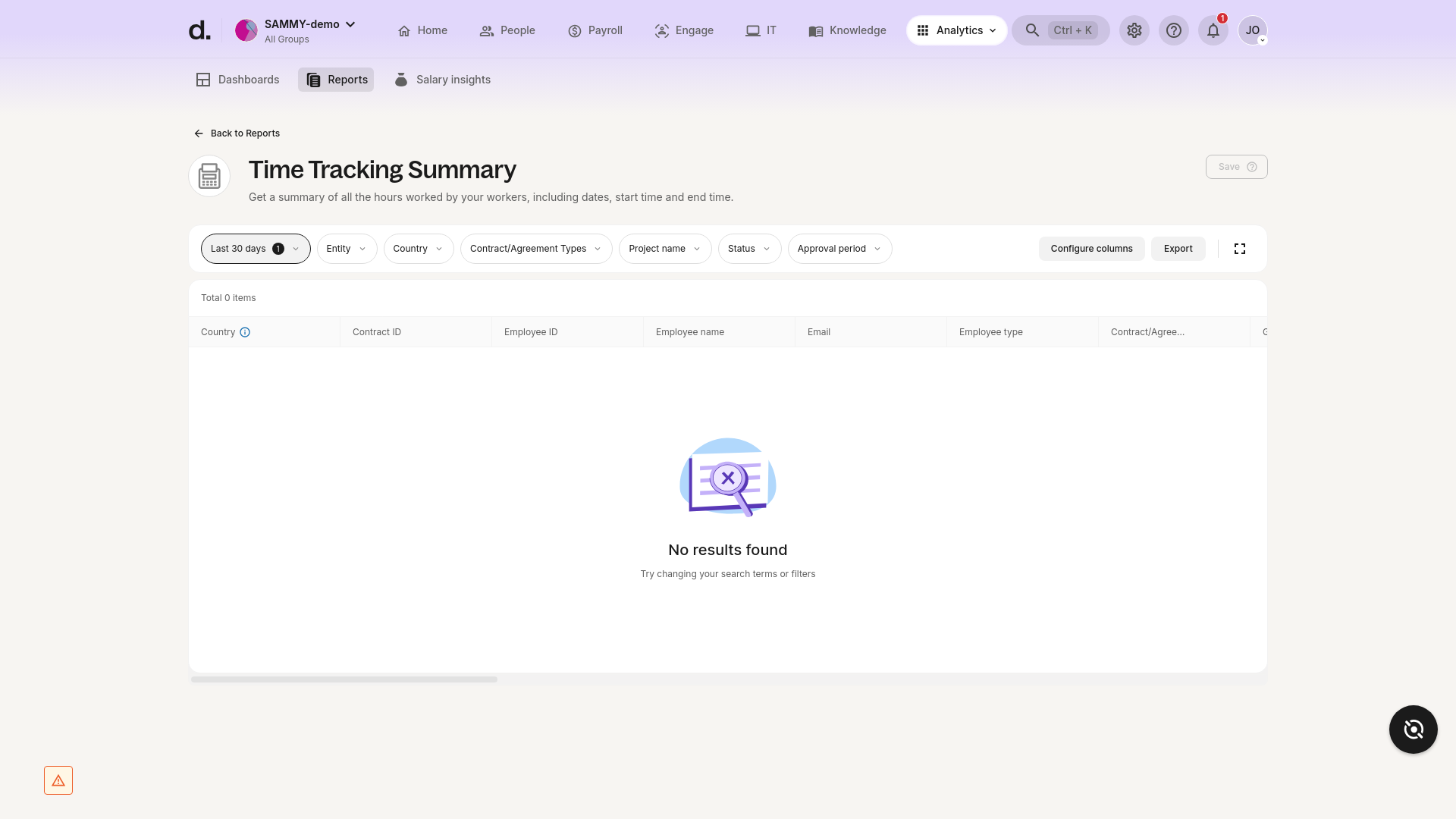
Task: Expand report table to fullscreen
Action: point(1240,249)
